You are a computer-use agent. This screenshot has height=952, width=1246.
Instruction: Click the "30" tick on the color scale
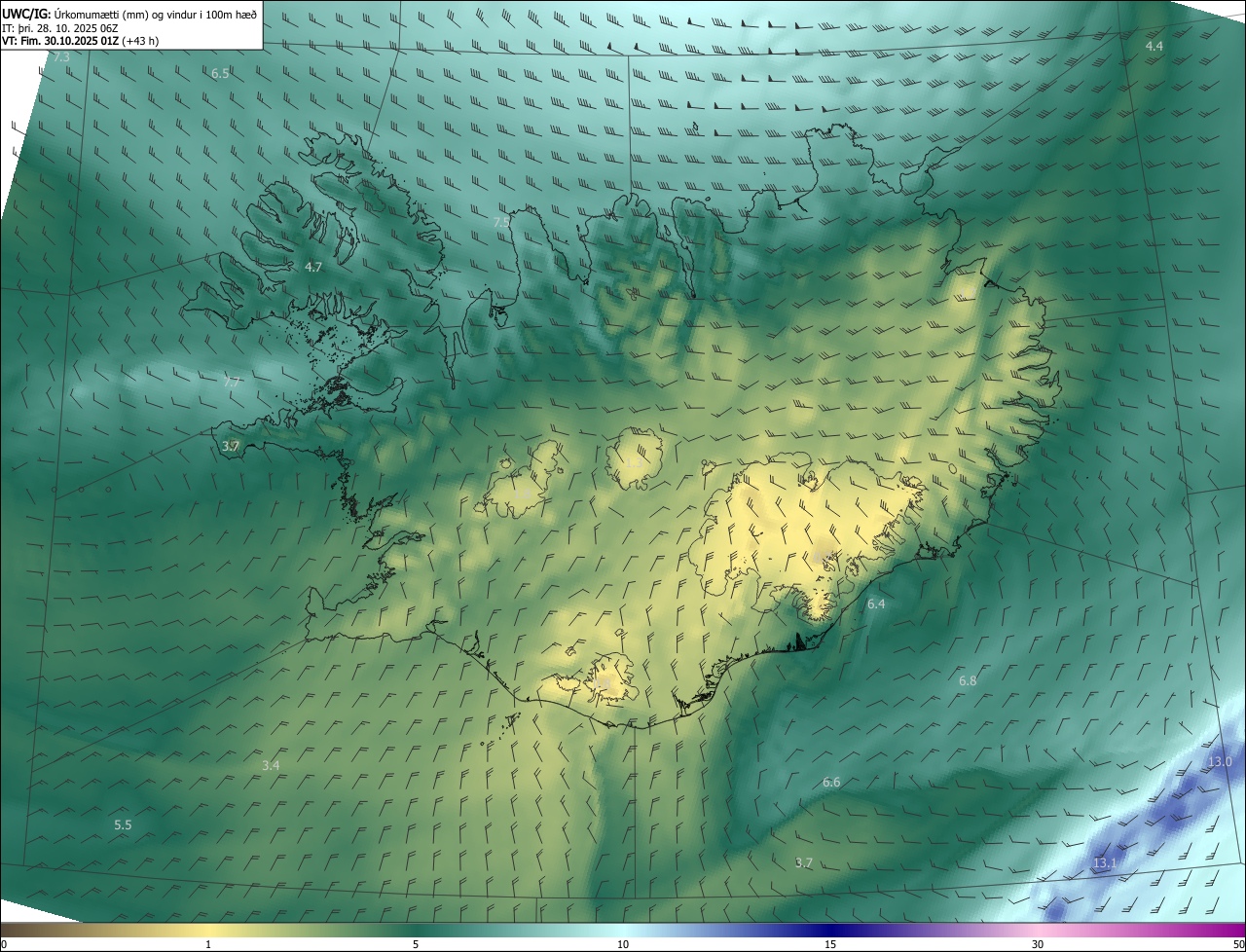[1038, 945]
